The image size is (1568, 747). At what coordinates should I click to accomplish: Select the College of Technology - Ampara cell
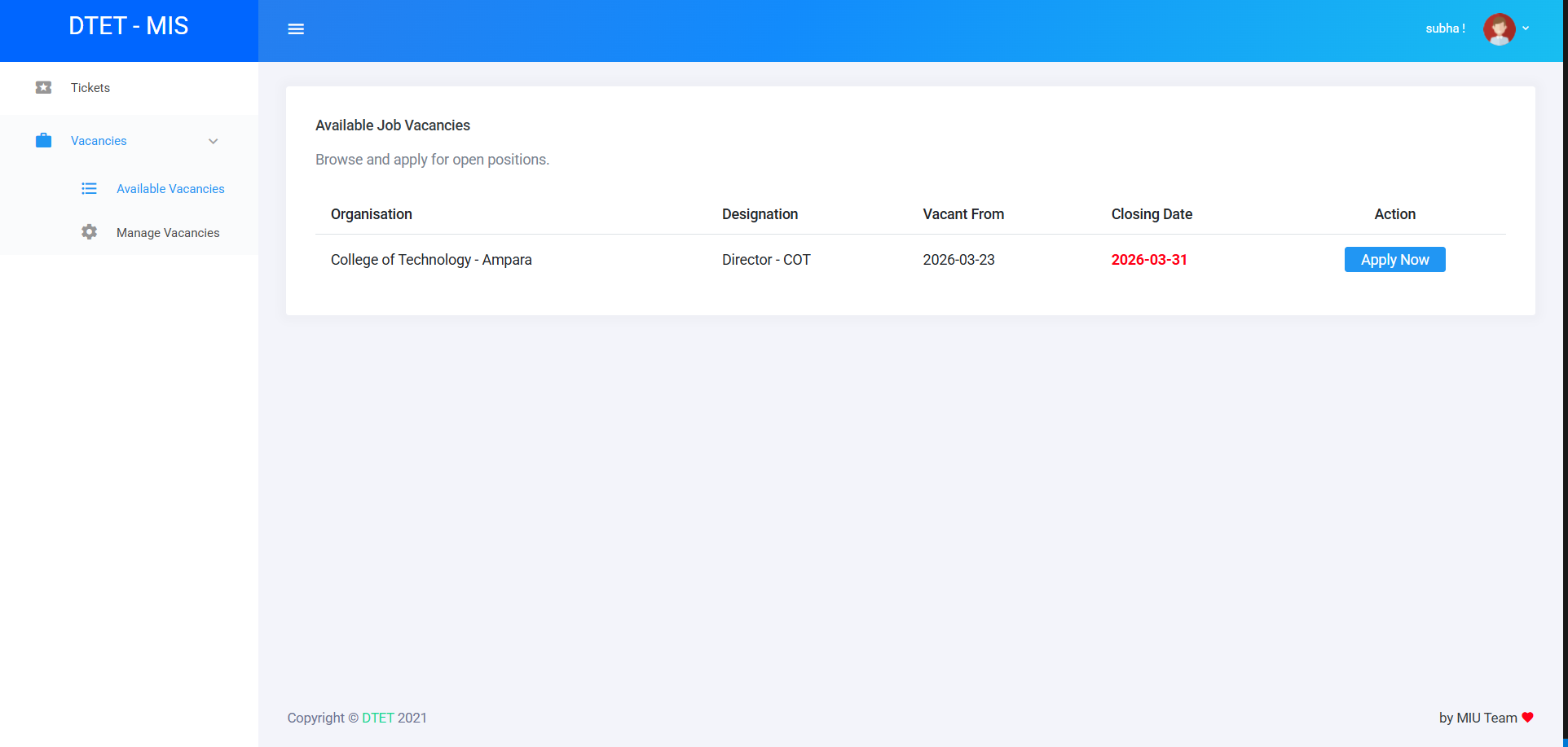(x=431, y=260)
